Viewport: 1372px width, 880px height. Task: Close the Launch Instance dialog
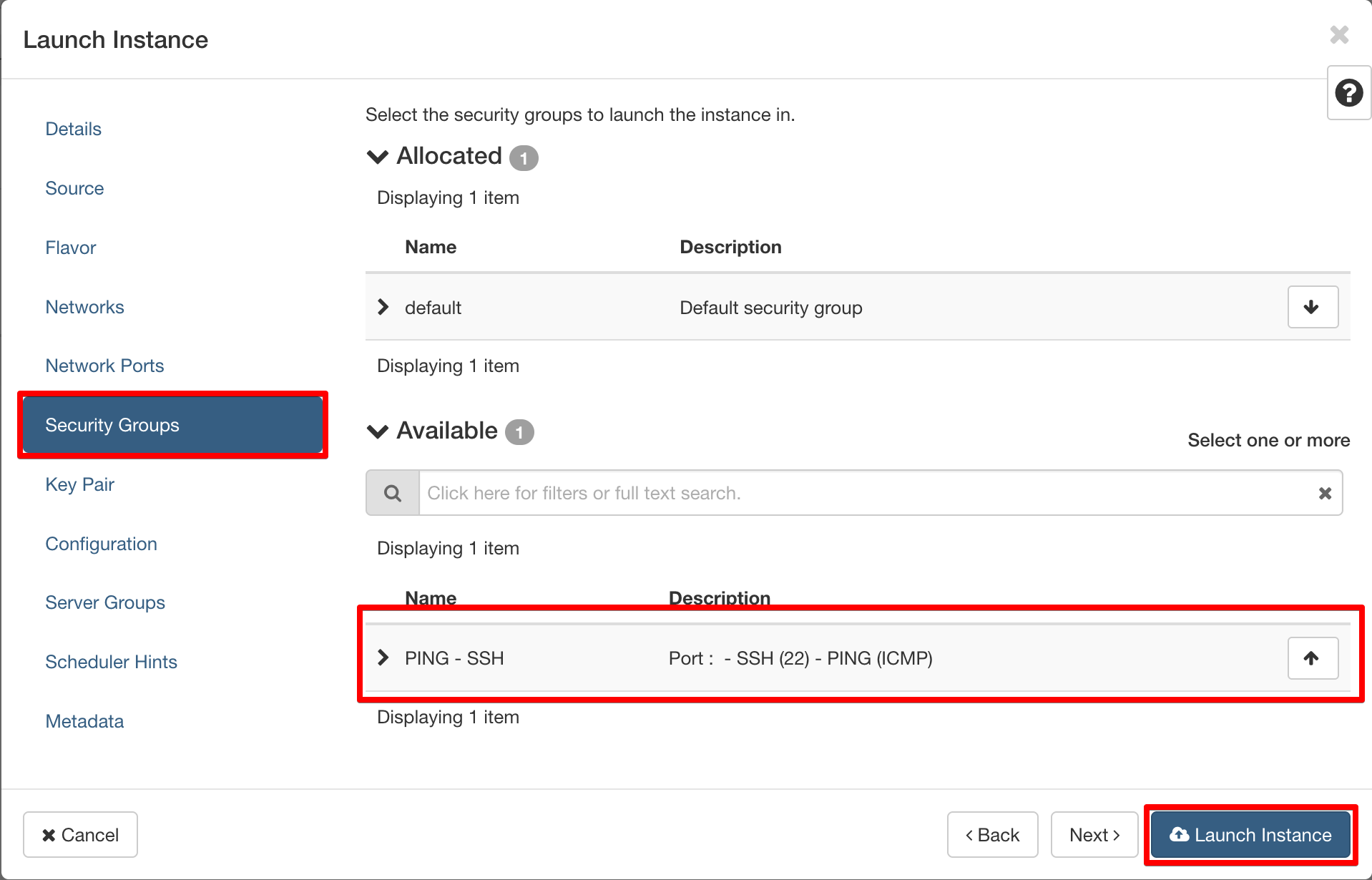click(x=1339, y=35)
